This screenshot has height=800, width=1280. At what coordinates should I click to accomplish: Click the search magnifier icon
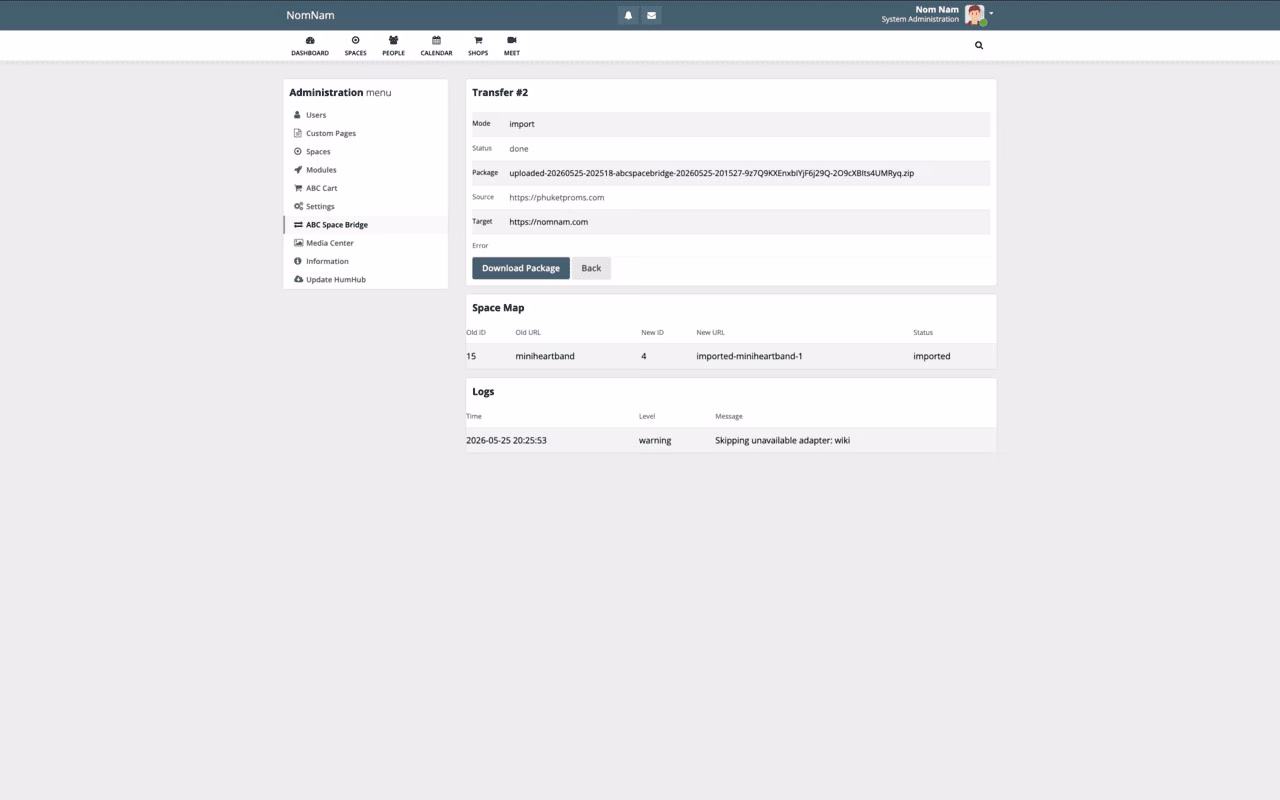979,45
